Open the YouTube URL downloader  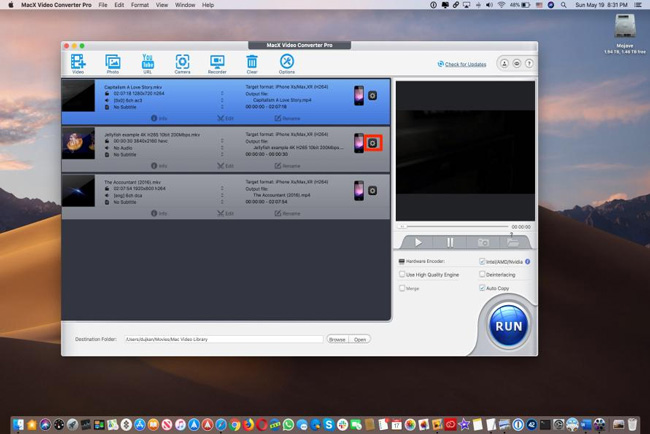[148, 63]
